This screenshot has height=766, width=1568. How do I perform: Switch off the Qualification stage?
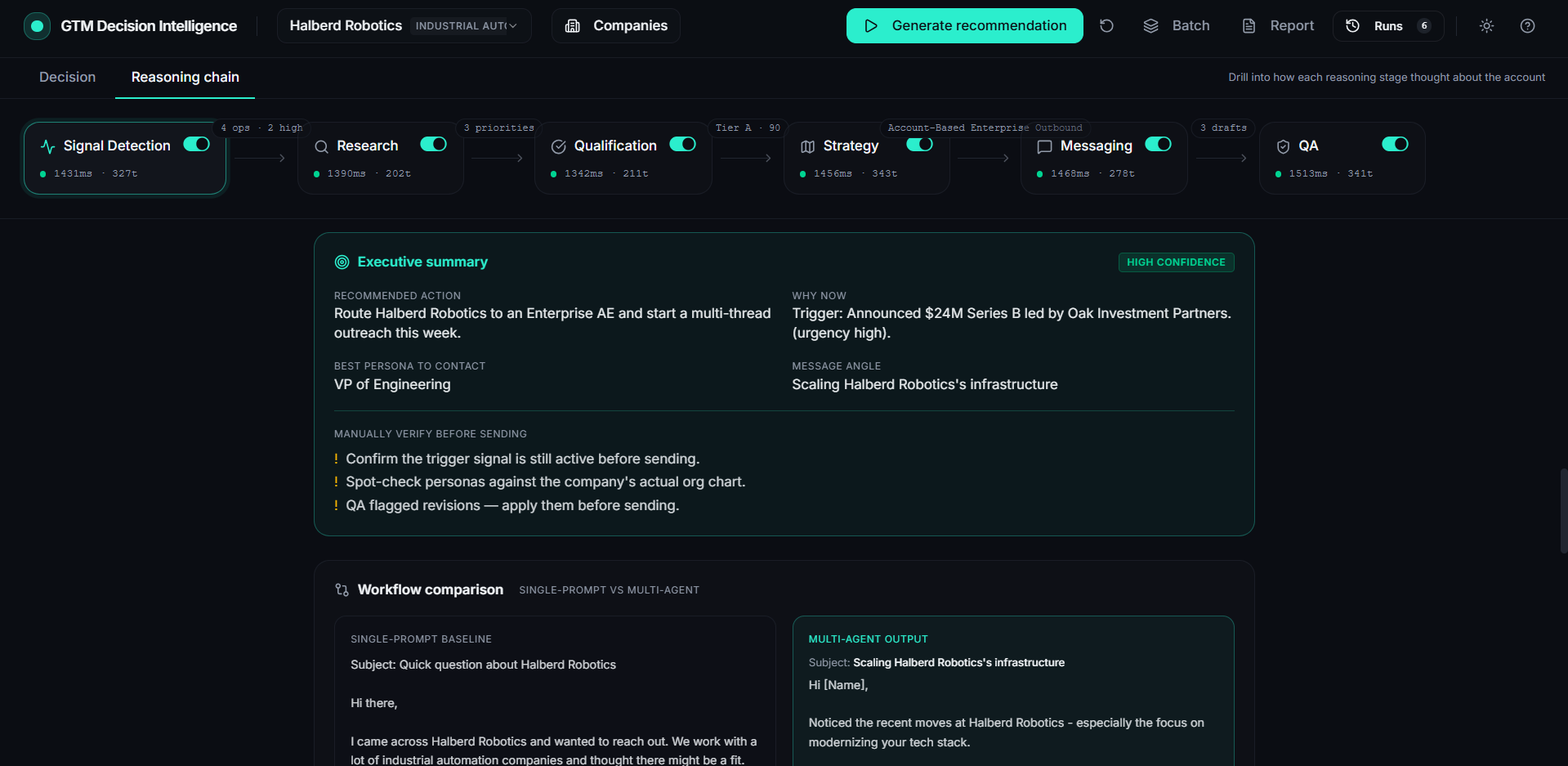[683, 145]
